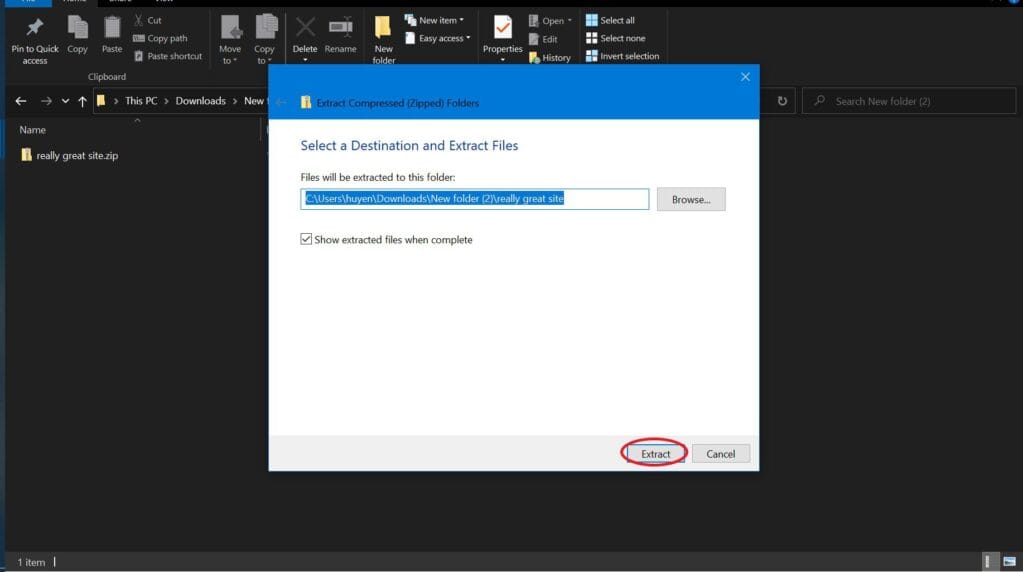
Task: Click Select none in ribbon
Action: click(x=616, y=38)
